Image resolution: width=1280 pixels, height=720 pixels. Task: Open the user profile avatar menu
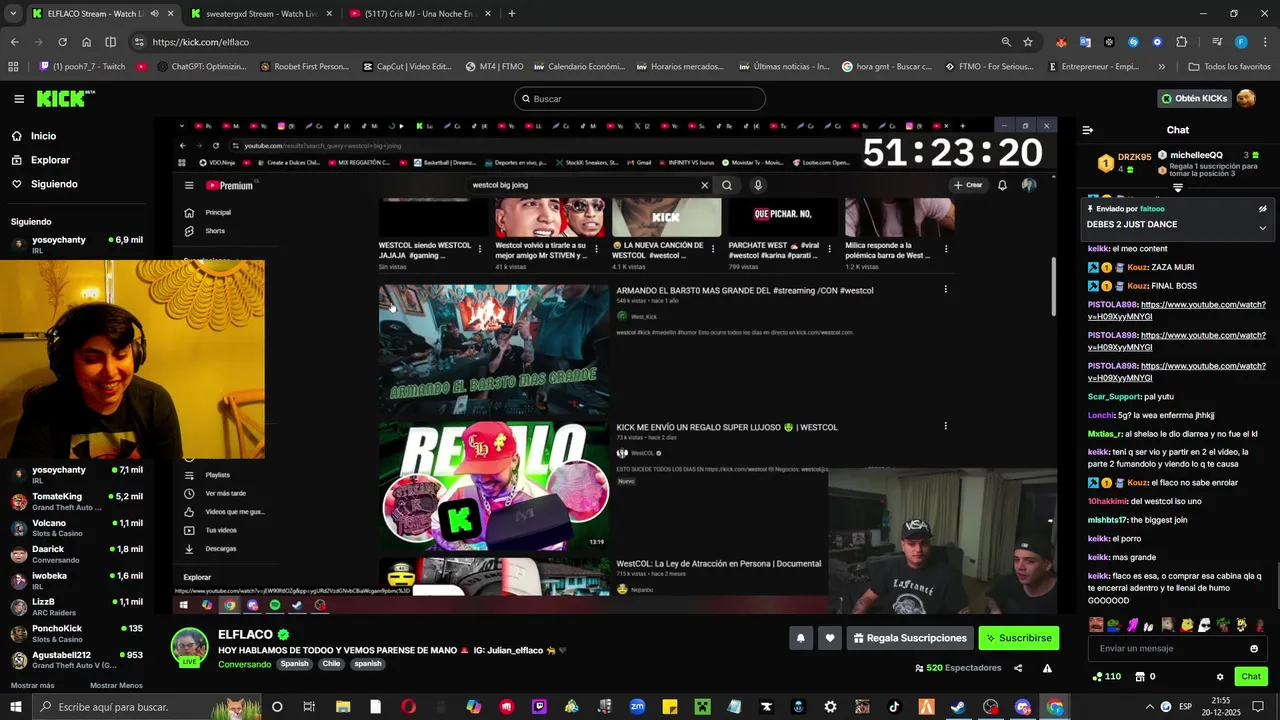tap(1246, 98)
